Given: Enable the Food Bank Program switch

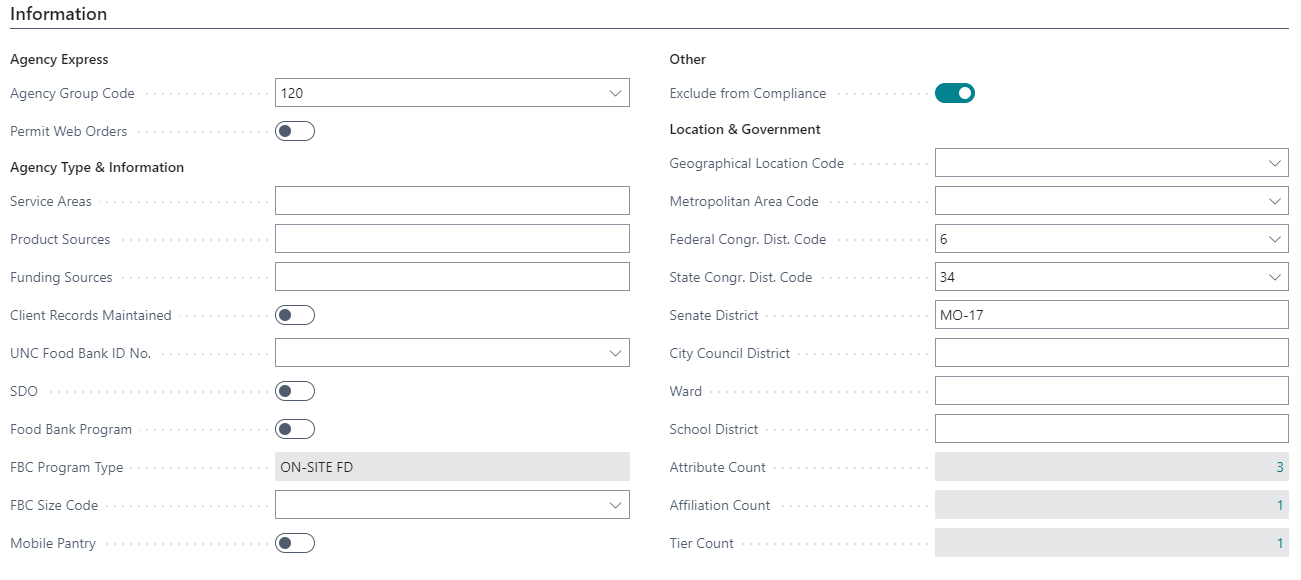Looking at the screenshot, I should [x=295, y=429].
